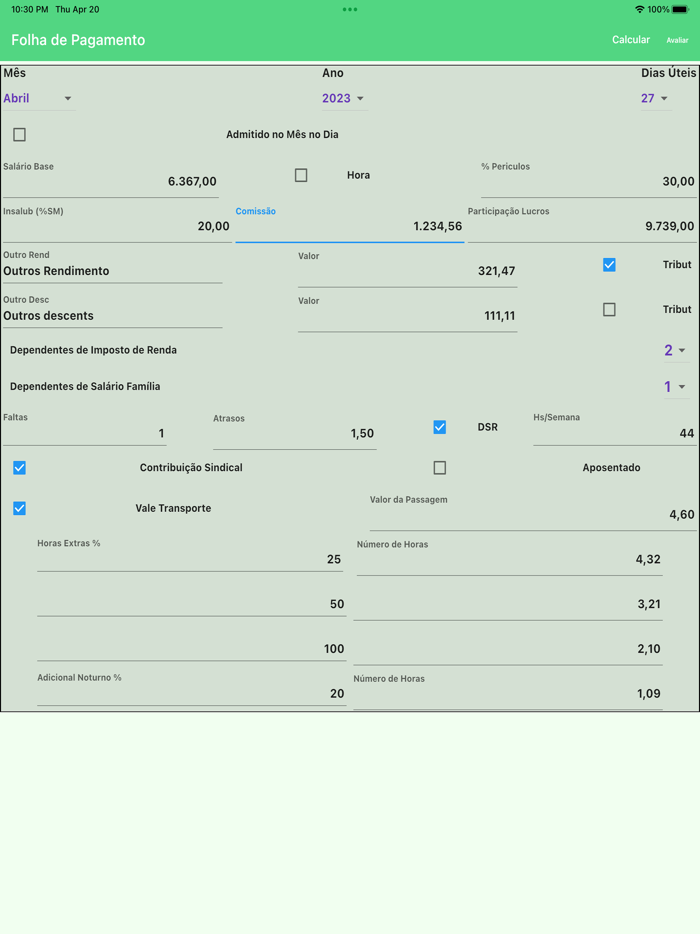Edit the Atrasos field 1,50
This screenshot has width=700, height=934.
(295, 431)
